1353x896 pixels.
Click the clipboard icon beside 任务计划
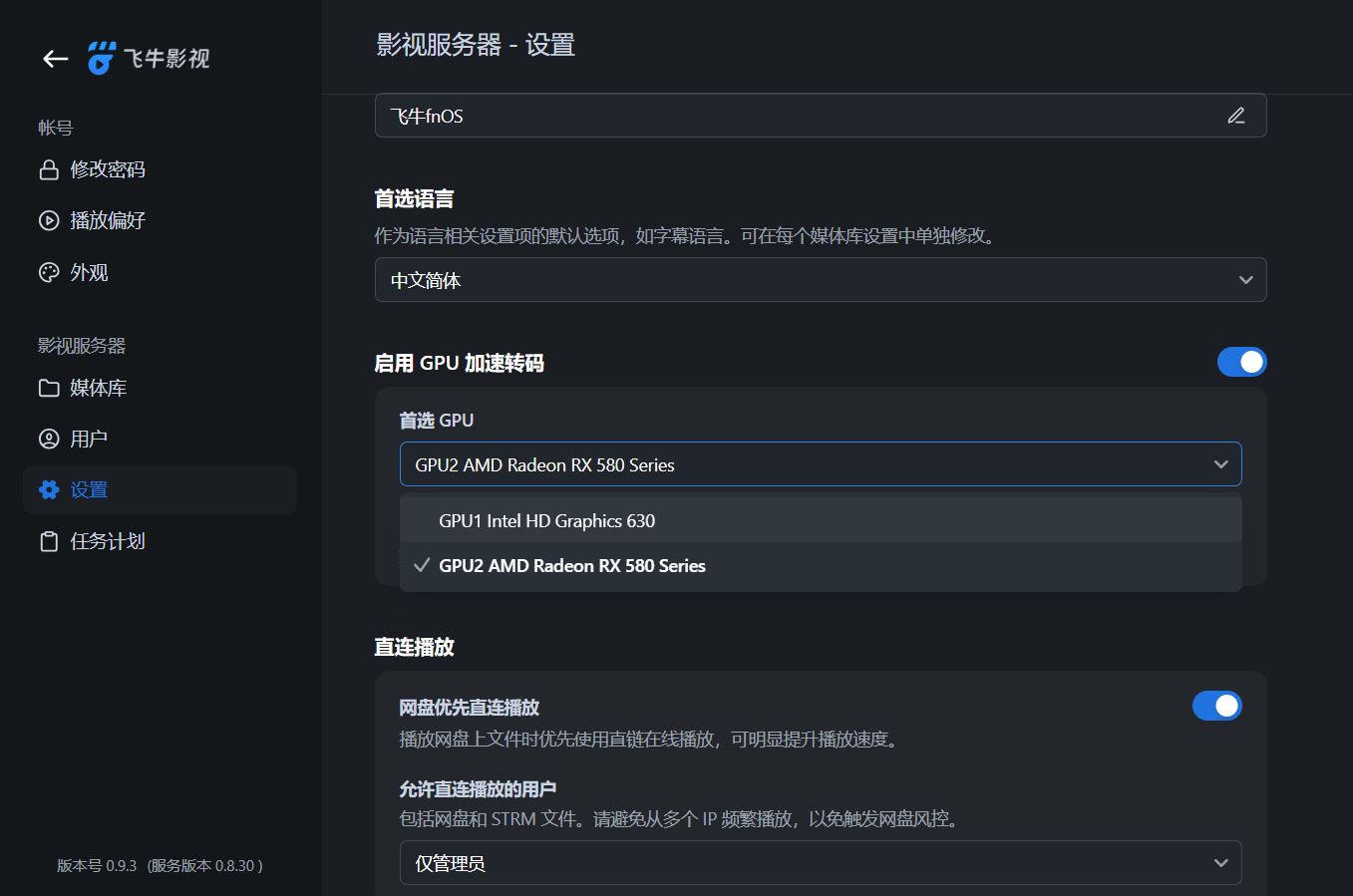49,541
